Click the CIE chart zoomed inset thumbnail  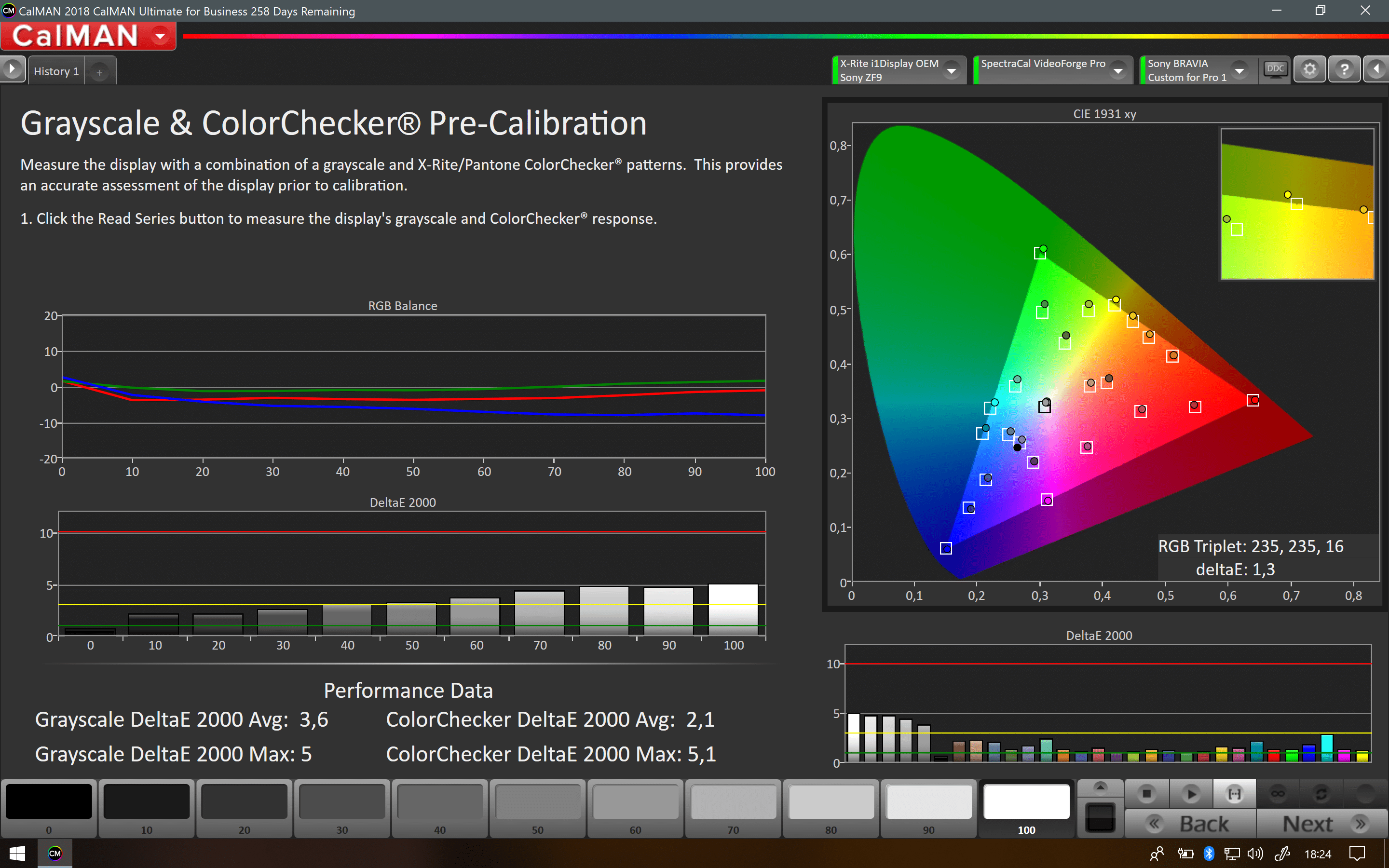point(1297,204)
